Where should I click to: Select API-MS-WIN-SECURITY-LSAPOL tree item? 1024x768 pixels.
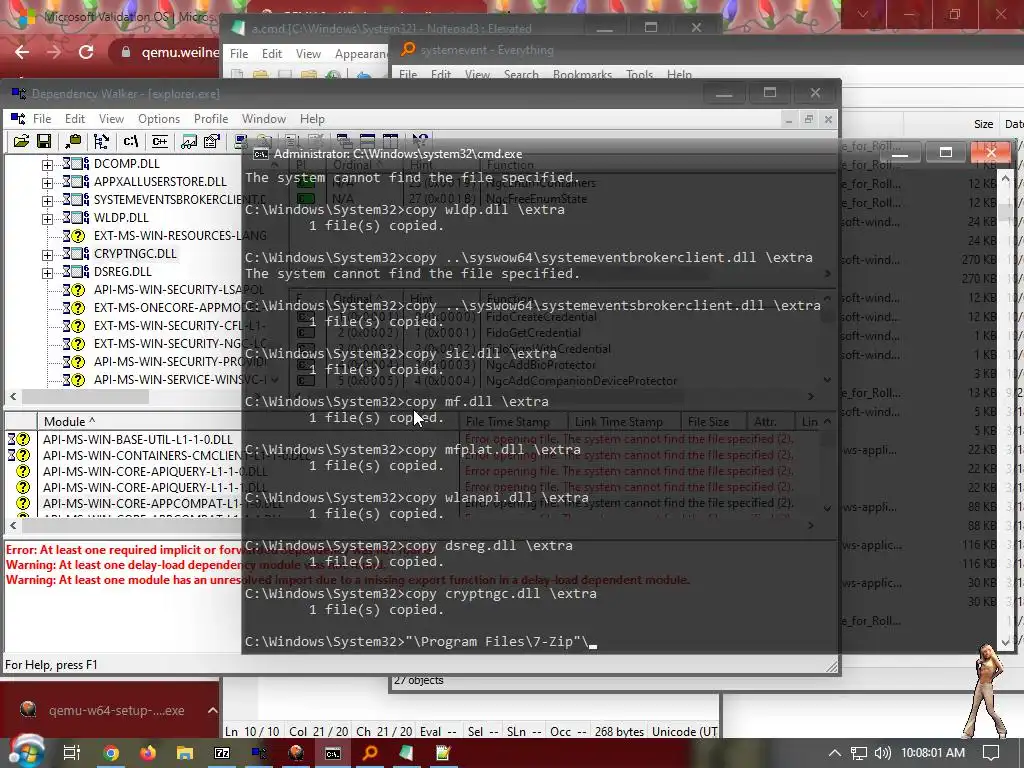click(179, 289)
